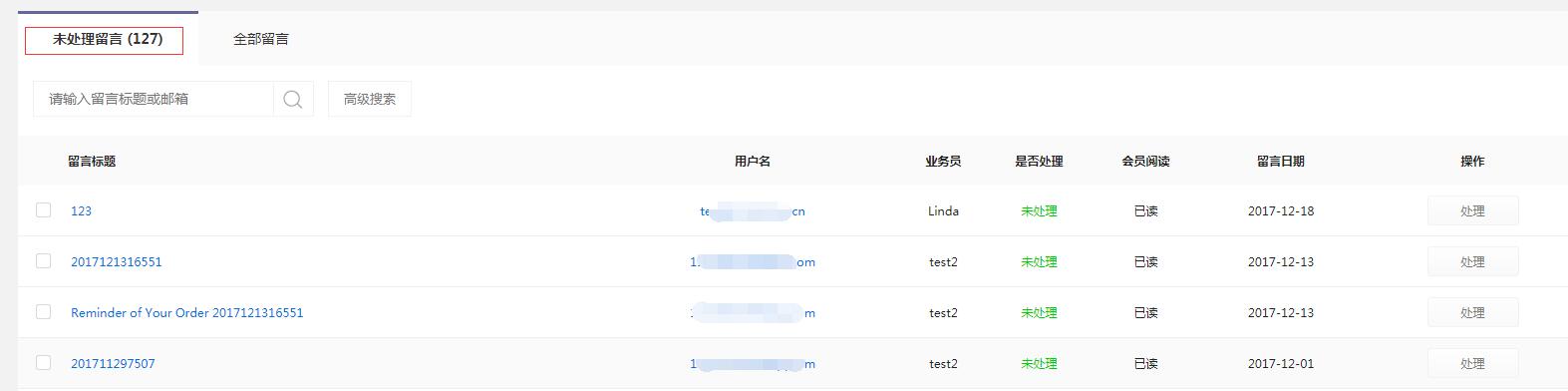Click 处理 button for 2017-12-01 message
The height and width of the screenshot is (391, 1568).
1472,363
